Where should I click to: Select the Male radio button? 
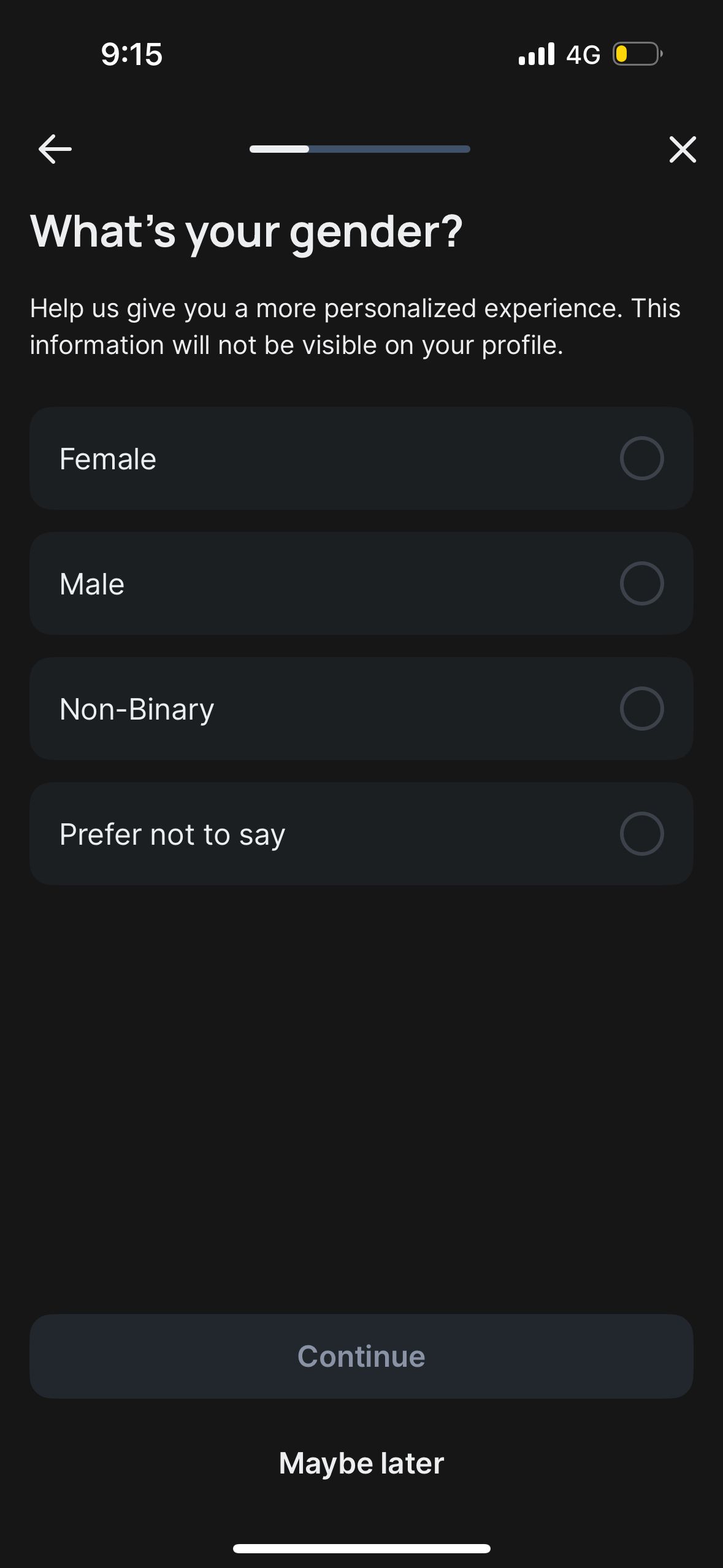click(641, 583)
